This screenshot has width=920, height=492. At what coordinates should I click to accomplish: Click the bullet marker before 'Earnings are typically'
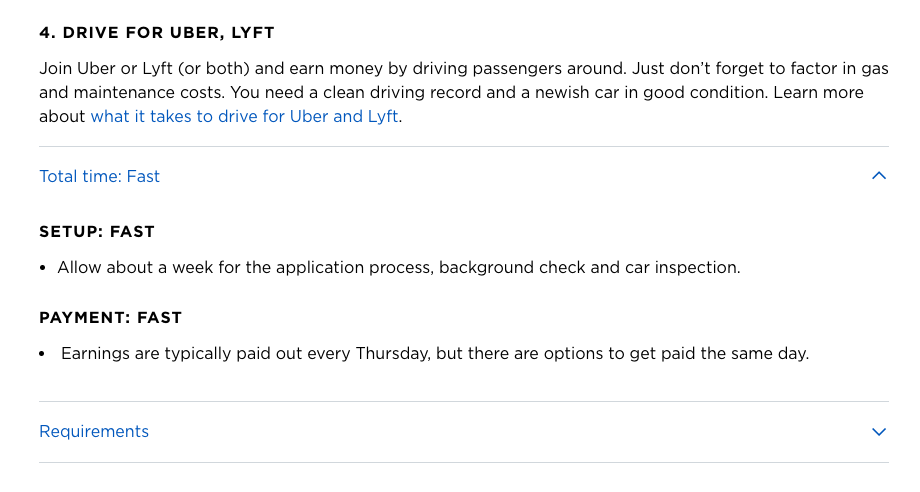point(44,354)
